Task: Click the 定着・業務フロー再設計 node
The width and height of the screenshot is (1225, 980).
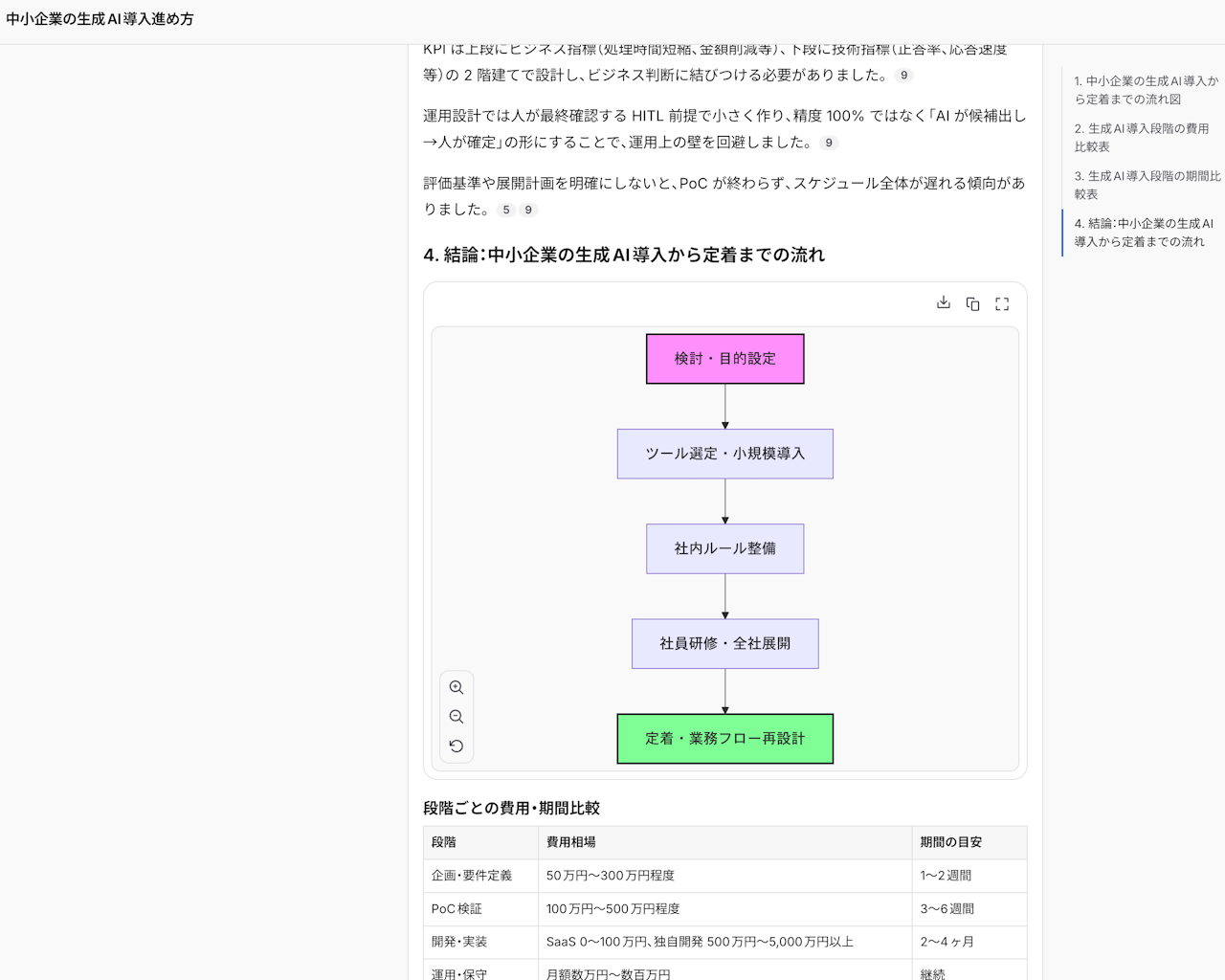Action: pos(725,739)
